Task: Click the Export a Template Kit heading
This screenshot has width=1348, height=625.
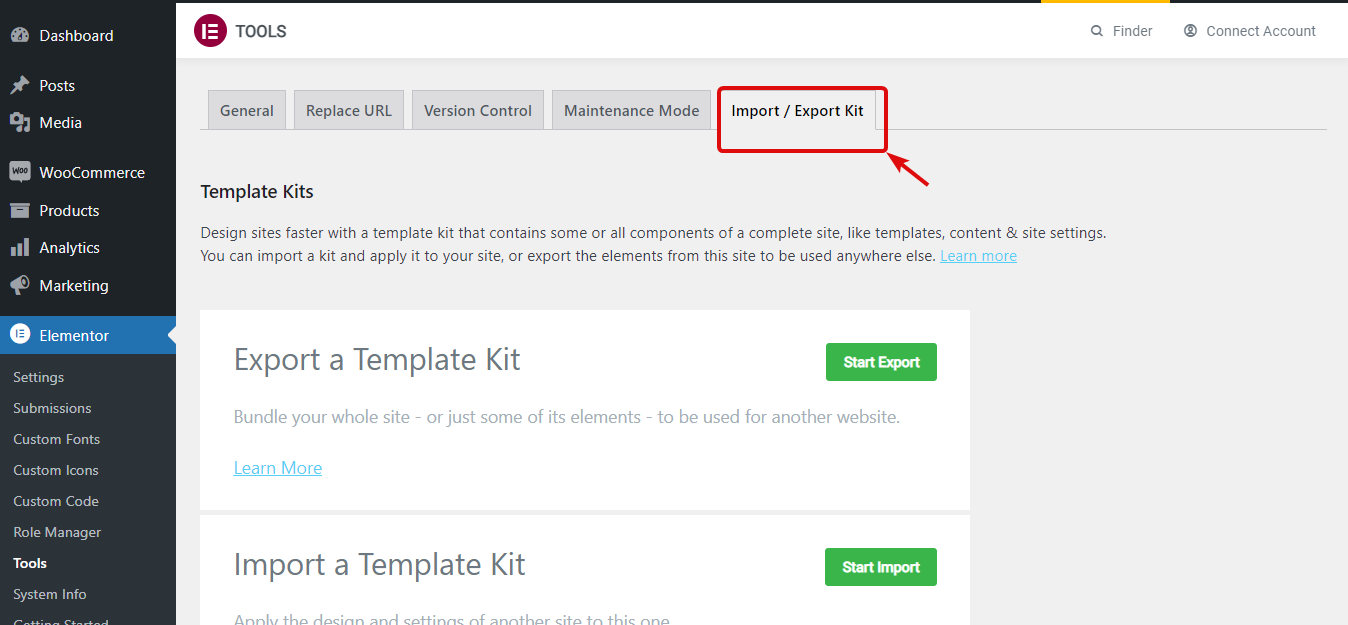Action: [377, 359]
